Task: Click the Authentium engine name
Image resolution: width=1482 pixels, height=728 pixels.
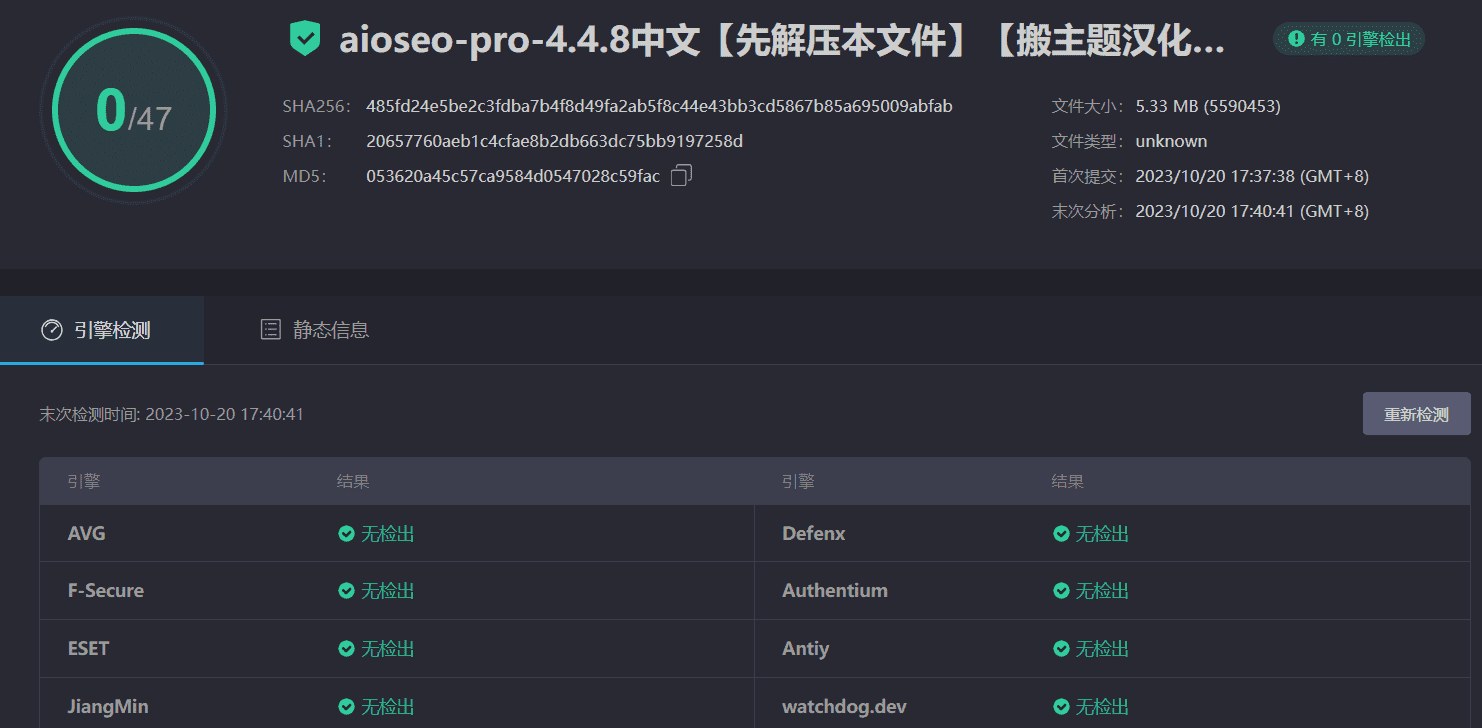Action: [x=835, y=591]
